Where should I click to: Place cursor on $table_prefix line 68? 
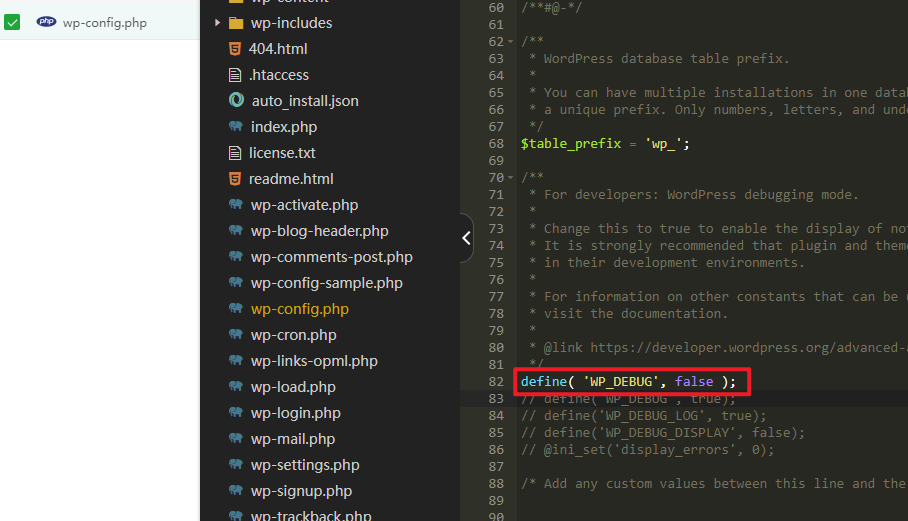click(605, 144)
